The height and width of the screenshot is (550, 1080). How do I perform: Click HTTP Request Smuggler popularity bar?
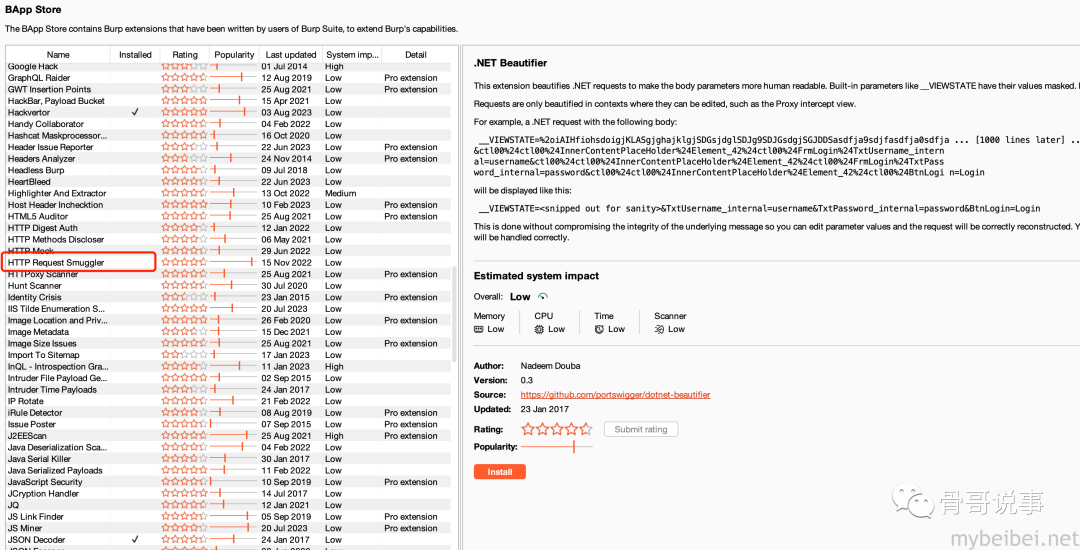[234, 262]
